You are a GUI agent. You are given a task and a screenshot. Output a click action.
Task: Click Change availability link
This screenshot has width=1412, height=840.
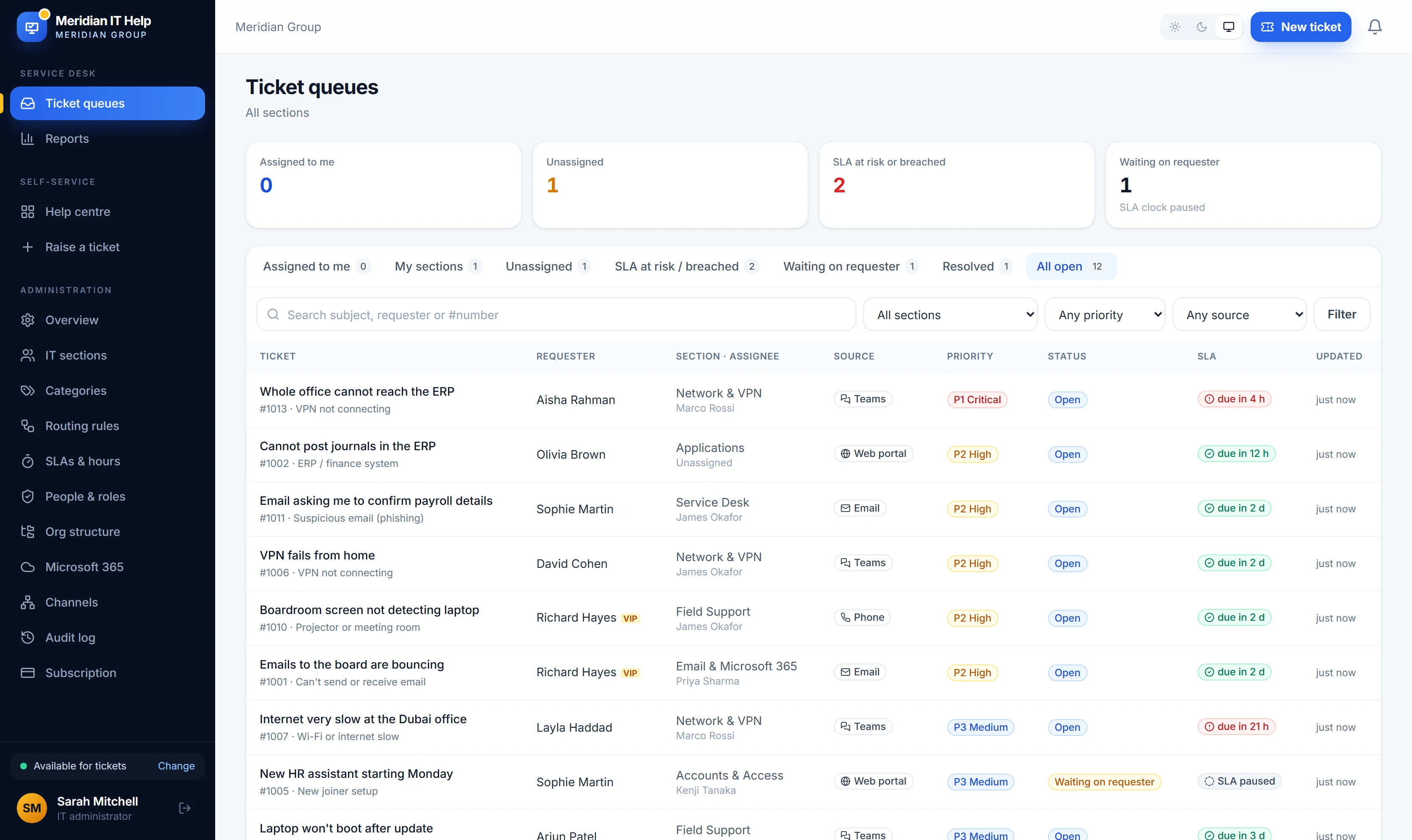(x=176, y=766)
